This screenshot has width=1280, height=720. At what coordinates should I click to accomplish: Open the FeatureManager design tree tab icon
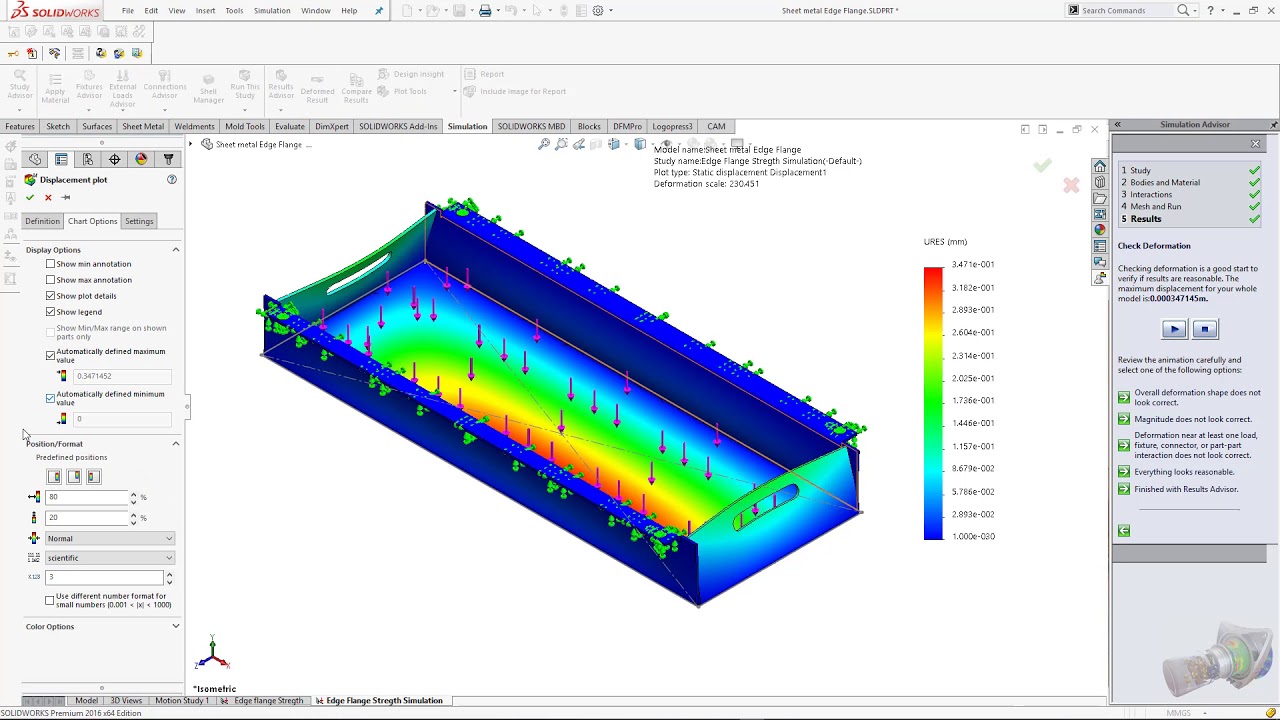(x=35, y=159)
